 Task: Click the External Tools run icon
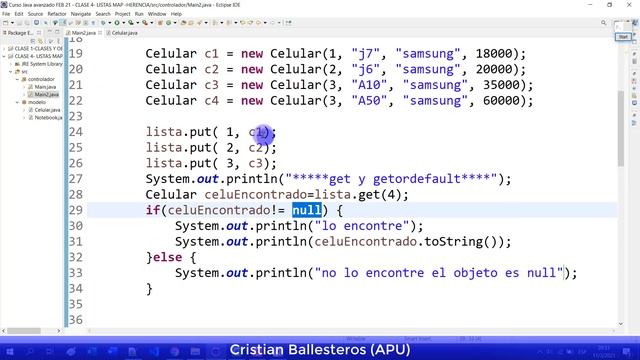(145, 23)
